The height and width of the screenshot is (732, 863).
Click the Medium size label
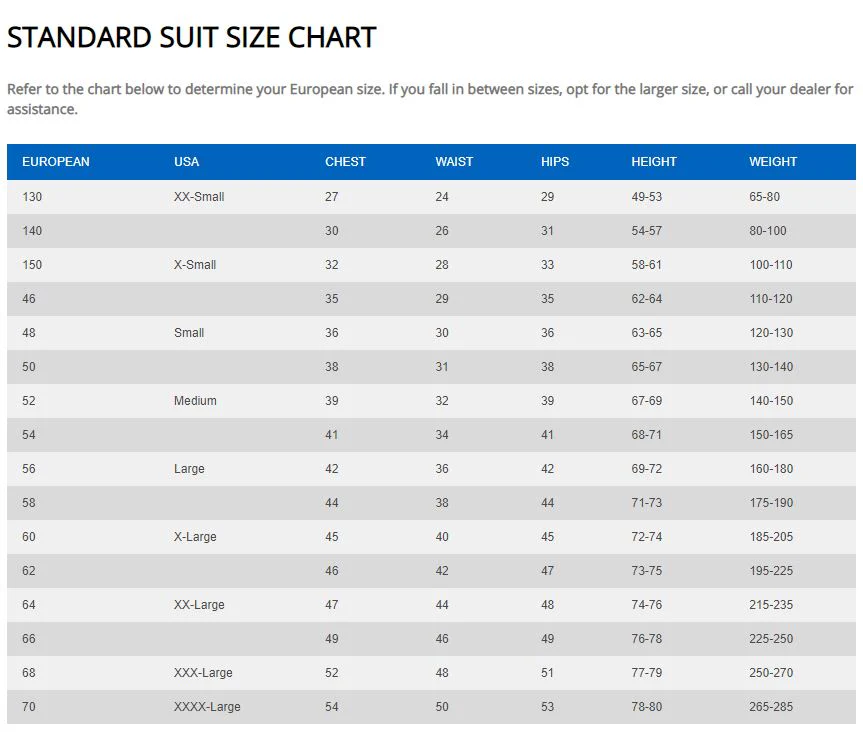coord(195,401)
